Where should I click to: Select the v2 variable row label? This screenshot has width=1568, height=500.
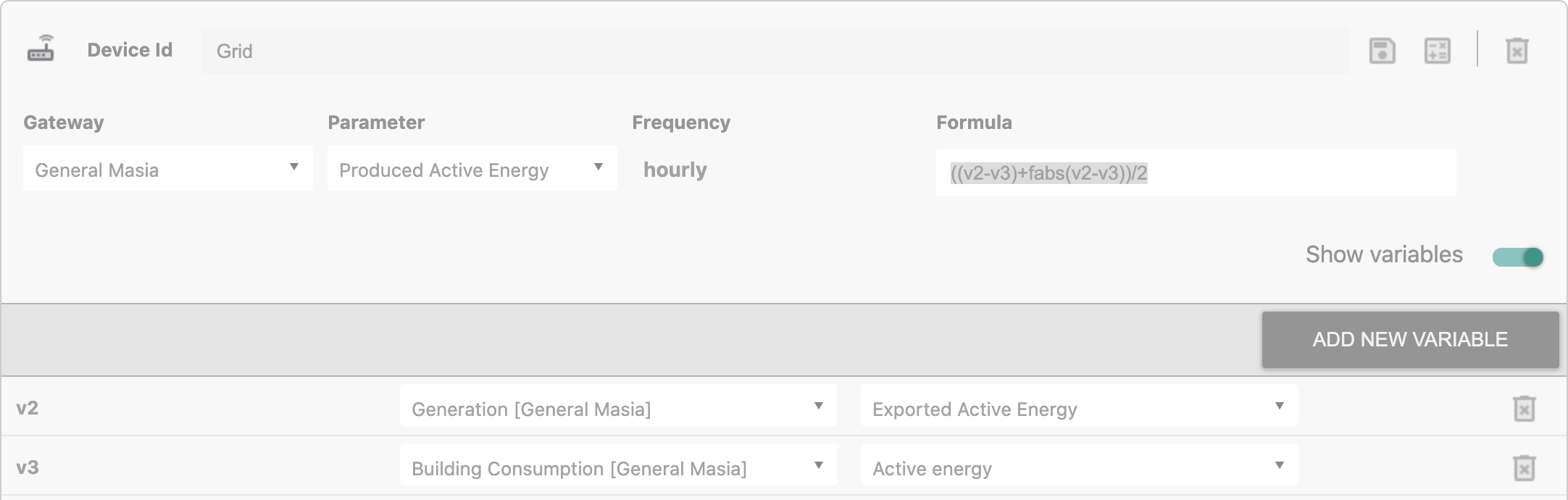[27, 408]
